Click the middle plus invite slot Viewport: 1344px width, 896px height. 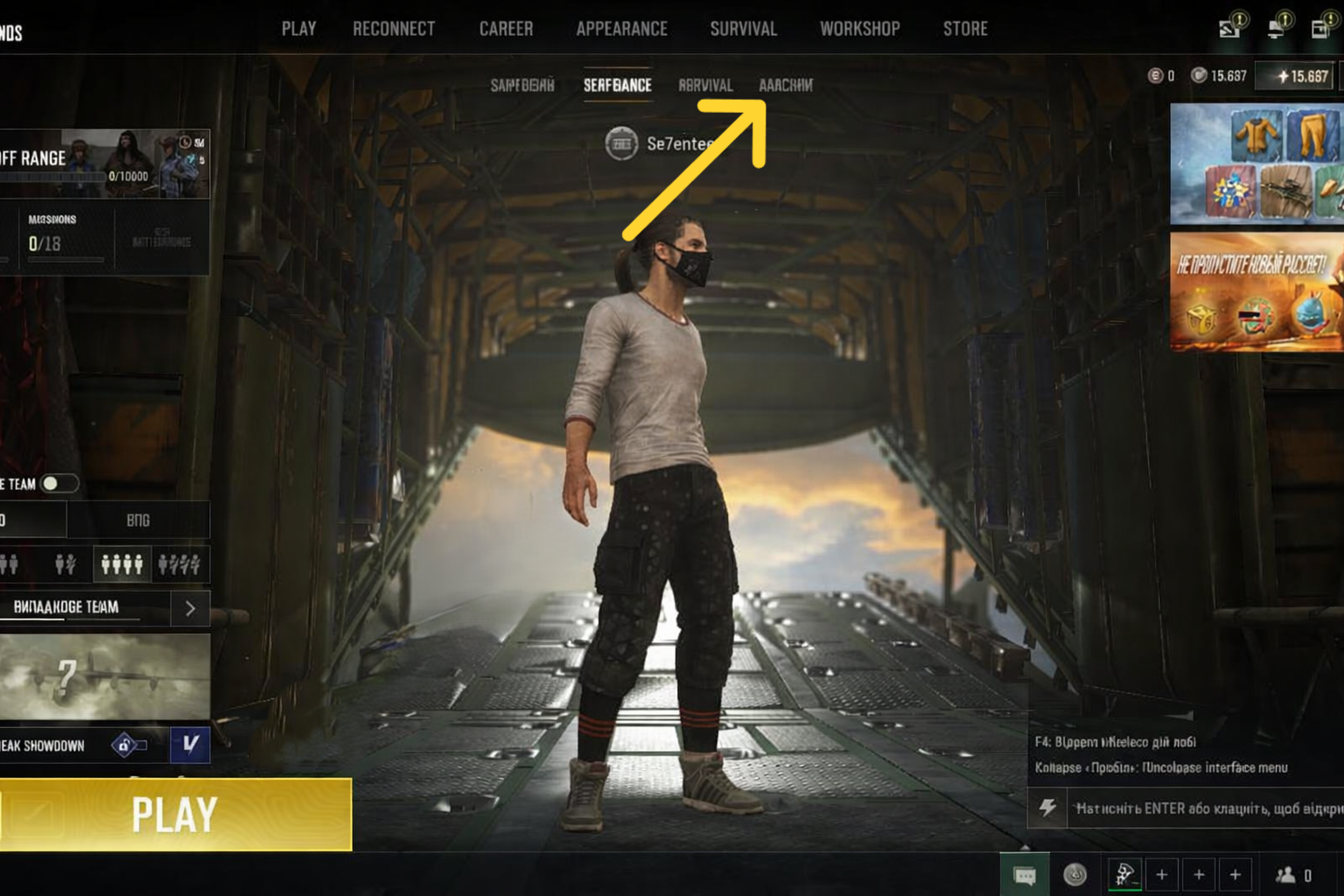[1199, 874]
